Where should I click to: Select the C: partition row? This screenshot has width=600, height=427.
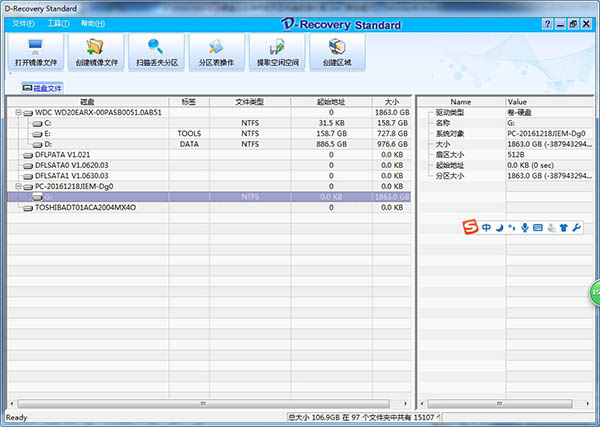[x=209, y=123]
